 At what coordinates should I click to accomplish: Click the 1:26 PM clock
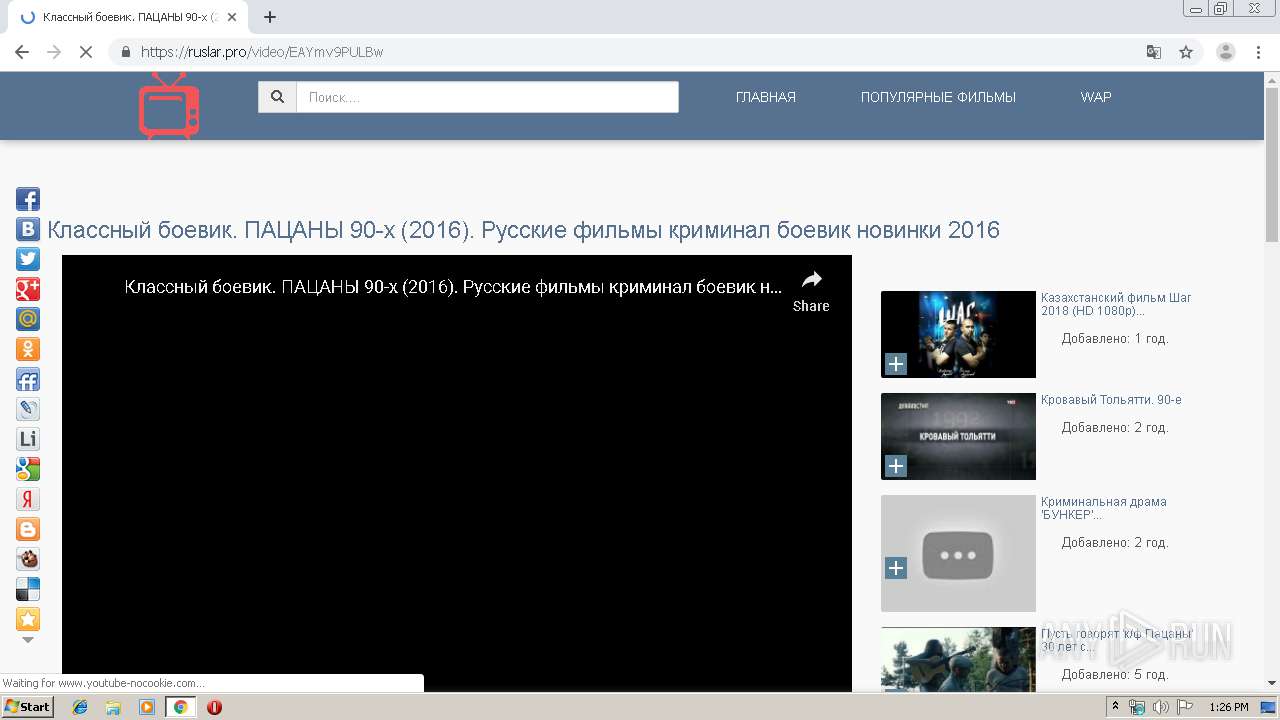pyautogui.click(x=1228, y=707)
